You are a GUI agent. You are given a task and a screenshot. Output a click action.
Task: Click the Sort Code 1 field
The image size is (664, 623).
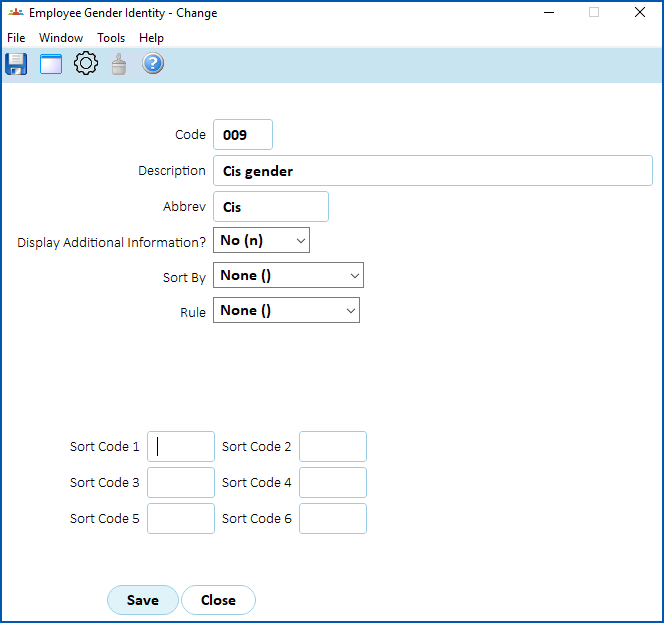click(x=181, y=446)
